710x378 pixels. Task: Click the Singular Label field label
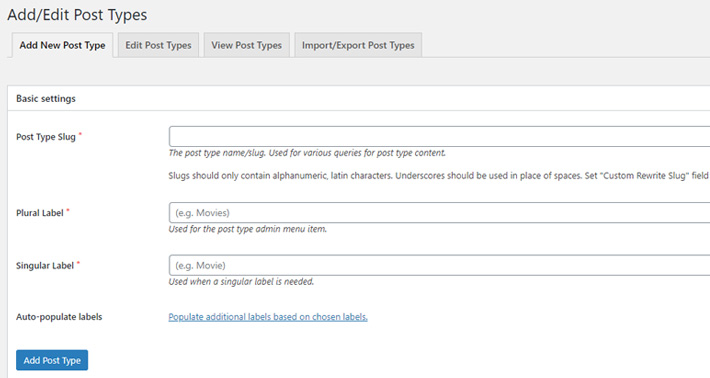click(45, 266)
